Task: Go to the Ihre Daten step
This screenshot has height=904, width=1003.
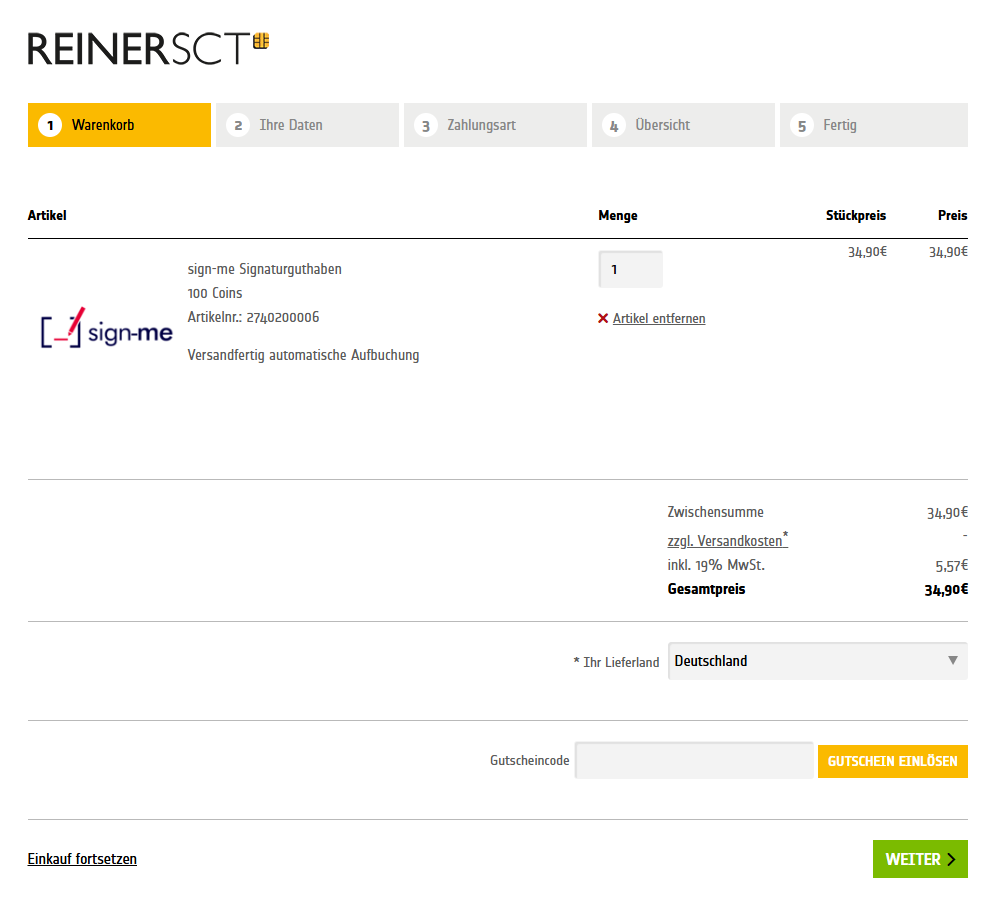Action: pos(307,125)
